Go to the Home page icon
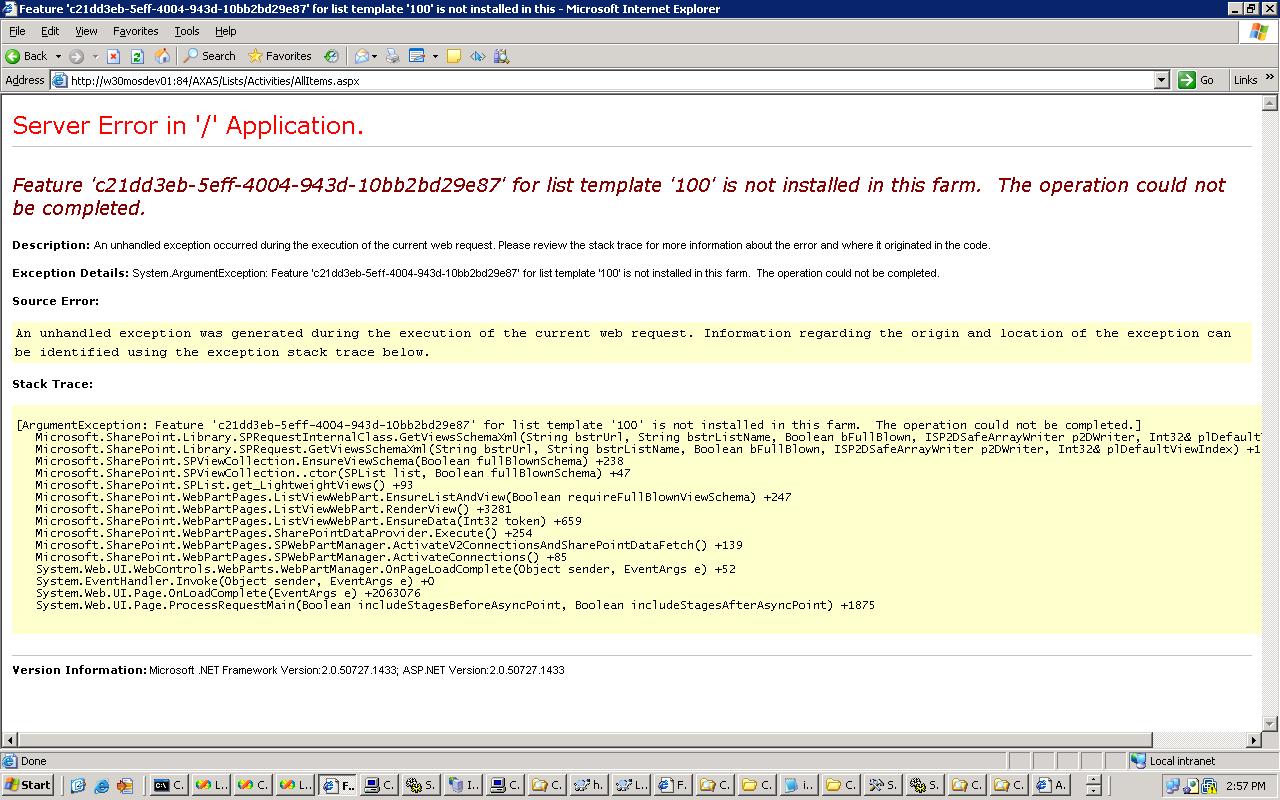 point(162,56)
